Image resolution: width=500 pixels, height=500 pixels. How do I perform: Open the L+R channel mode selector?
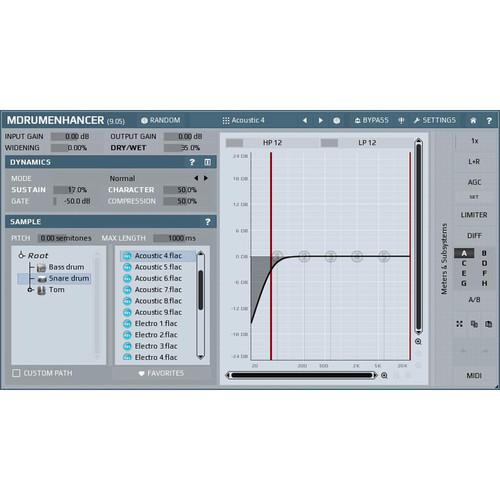tap(474, 162)
